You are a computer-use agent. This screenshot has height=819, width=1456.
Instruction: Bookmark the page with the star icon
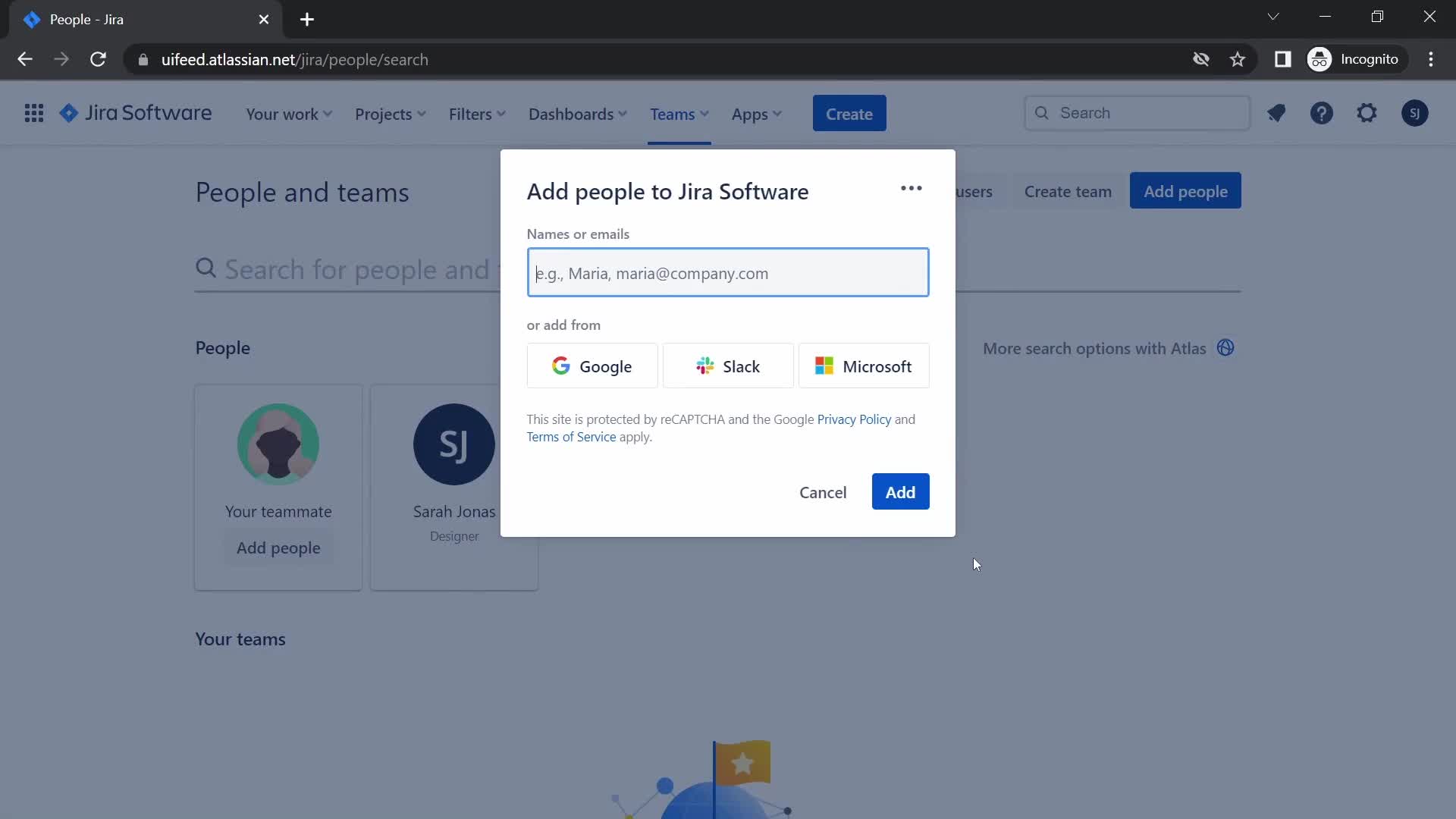tap(1238, 59)
